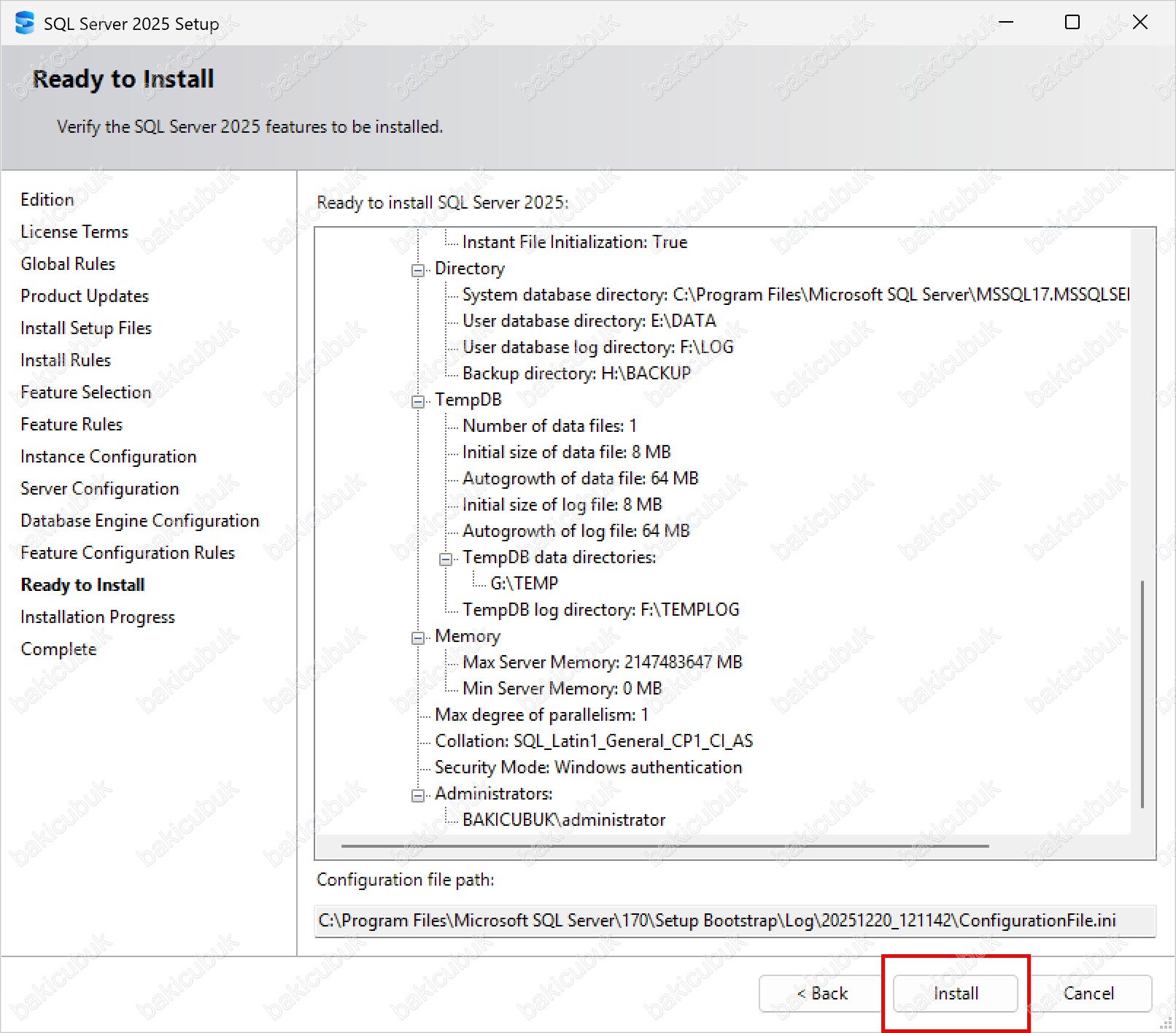Click the horizontal scrollbar under the summary
Image resolution: width=1176 pixels, height=1033 pixels.
tap(664, 846)
